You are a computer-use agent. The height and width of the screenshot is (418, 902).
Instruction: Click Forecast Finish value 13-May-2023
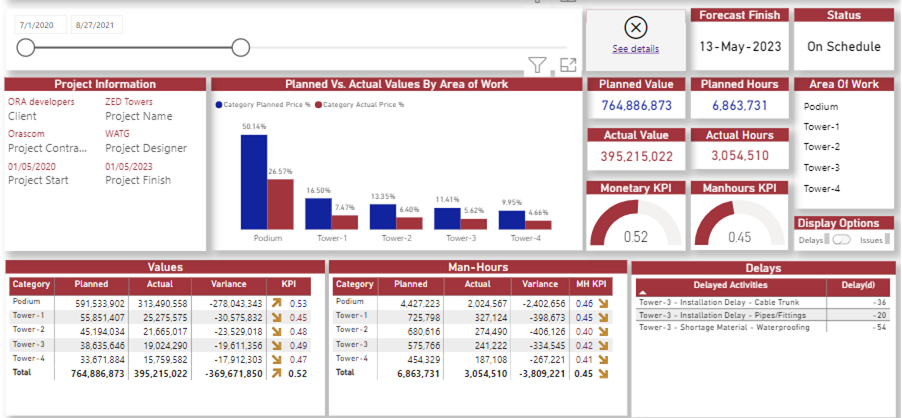click(740, 47)
